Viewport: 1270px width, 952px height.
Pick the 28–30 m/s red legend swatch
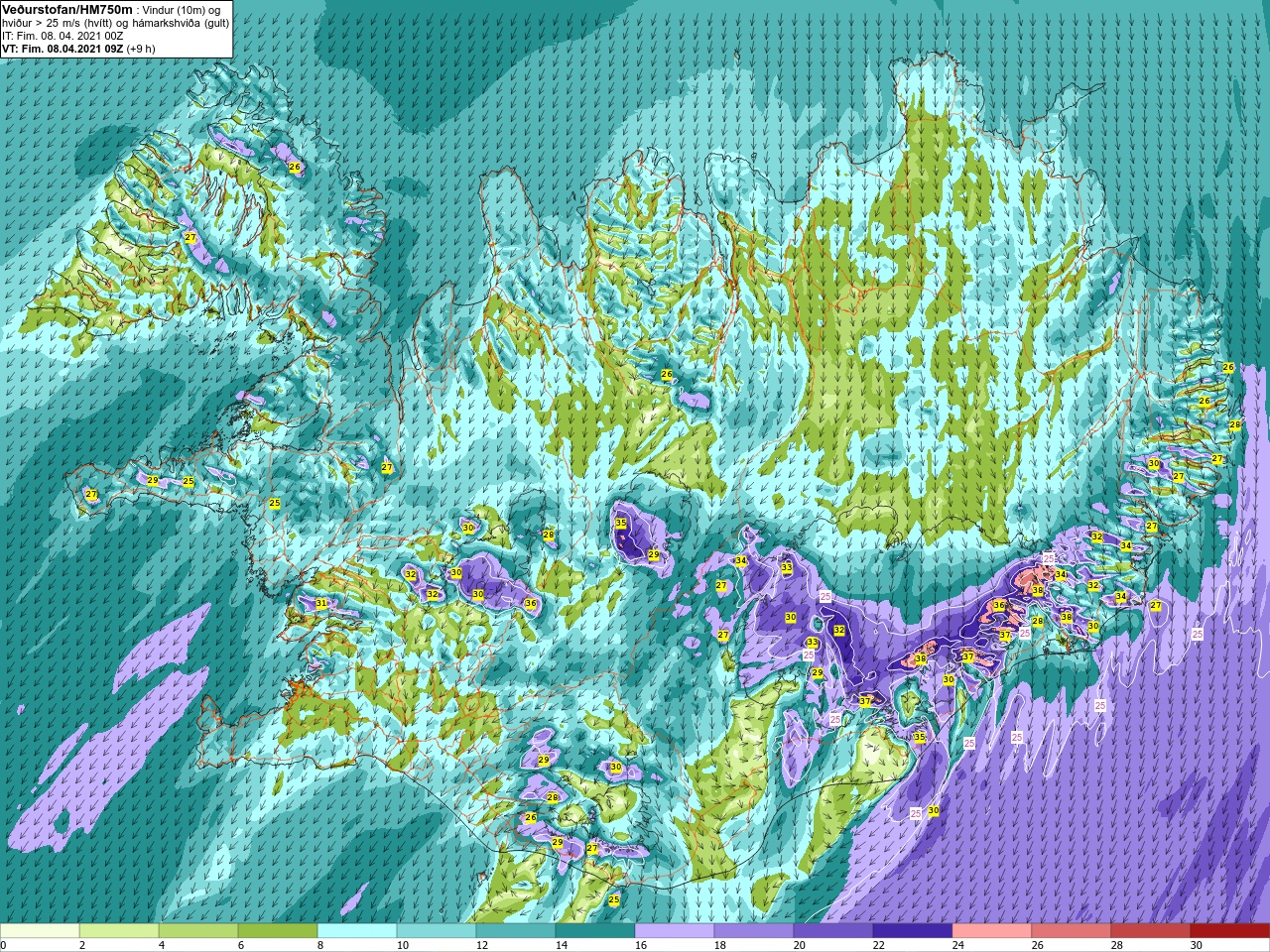(1151, 931)
